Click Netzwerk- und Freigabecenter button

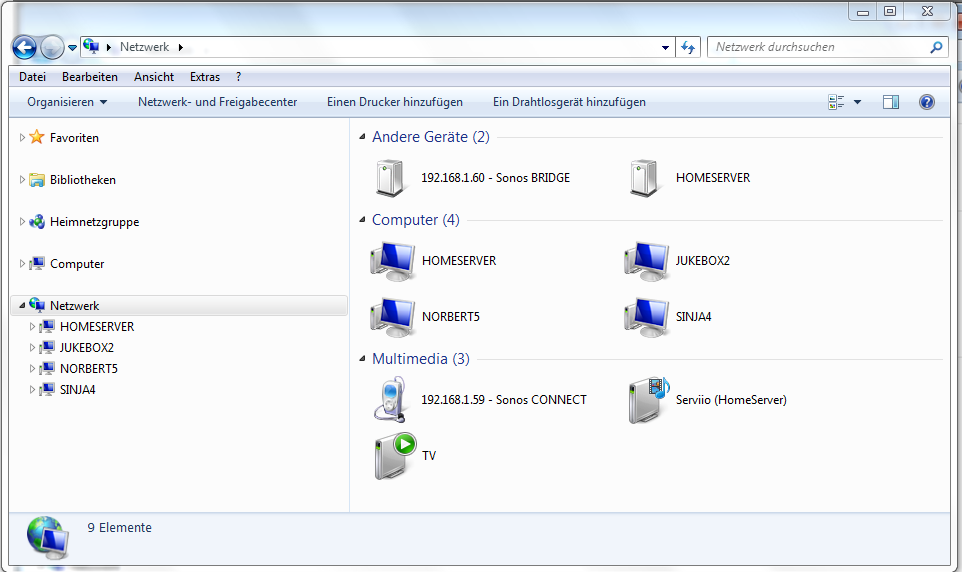click(x=217, y=102)
